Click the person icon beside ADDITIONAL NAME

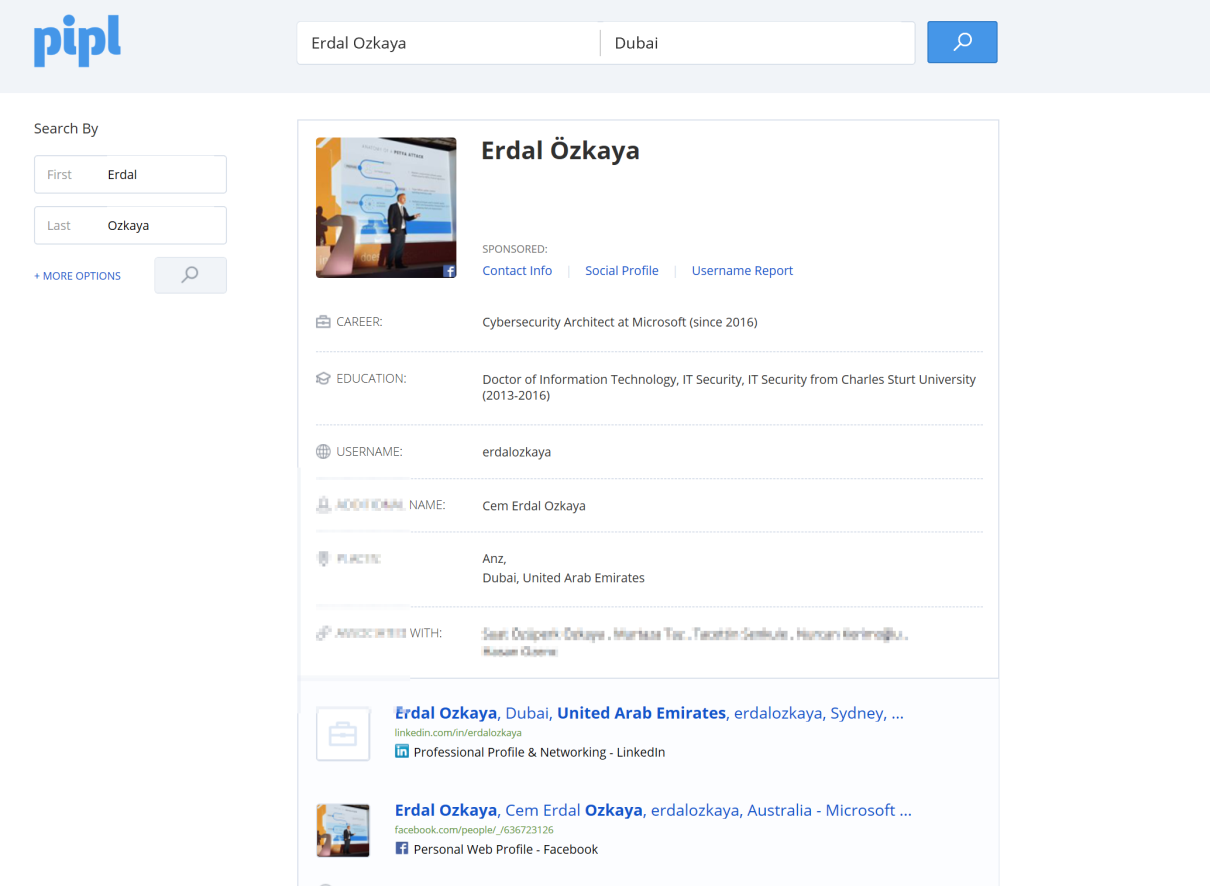[x=323, y=506]
